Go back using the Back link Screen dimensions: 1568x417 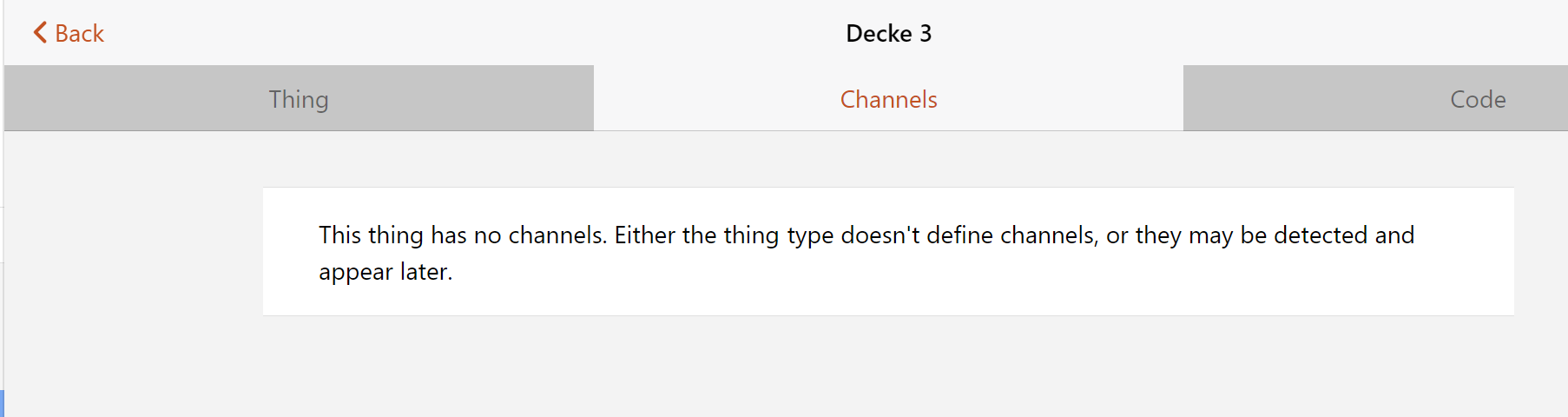[x=69, y=33]
